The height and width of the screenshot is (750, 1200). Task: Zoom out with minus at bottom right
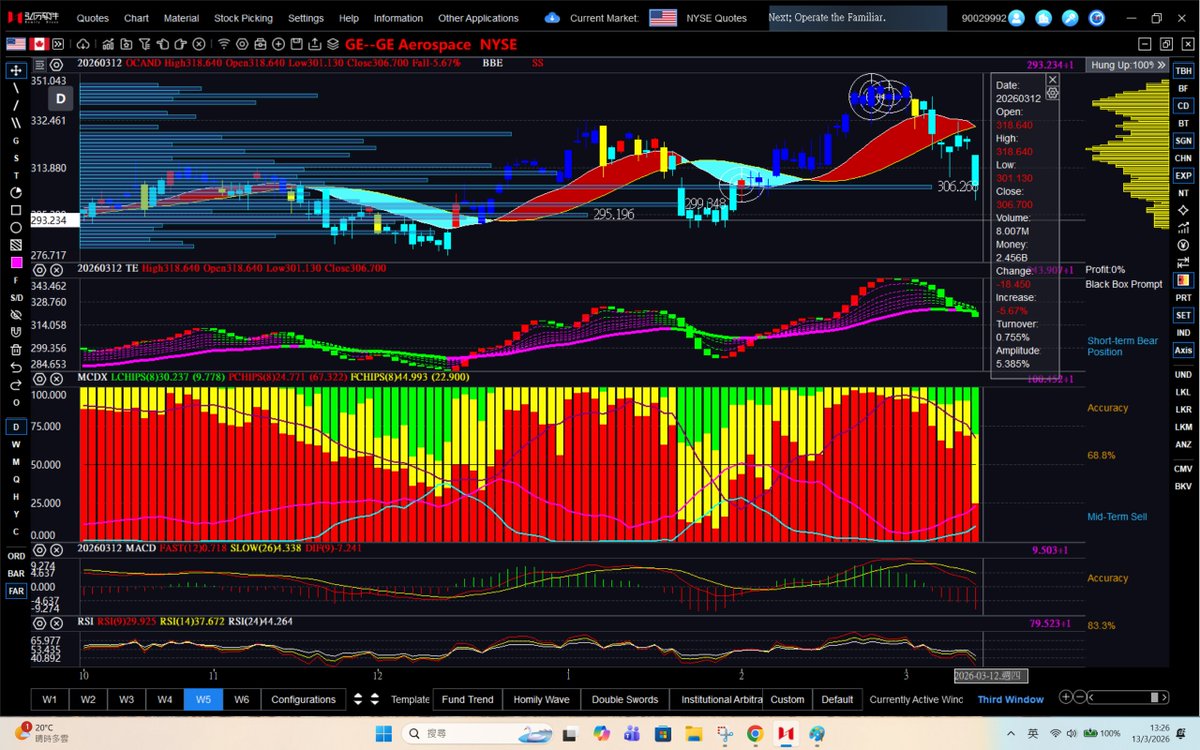(1082, 697)
